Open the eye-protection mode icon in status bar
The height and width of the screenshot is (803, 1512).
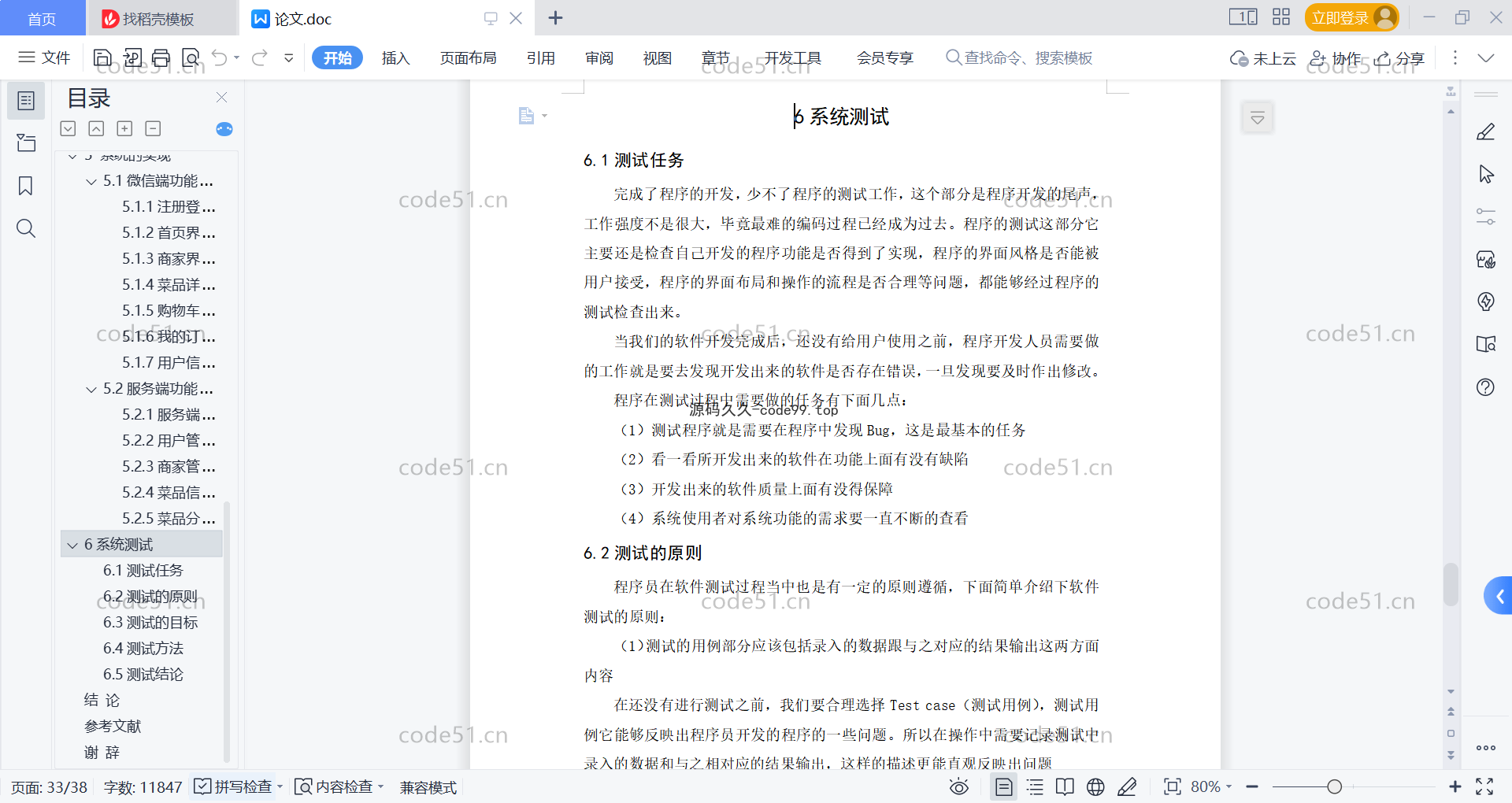[959, 786]
